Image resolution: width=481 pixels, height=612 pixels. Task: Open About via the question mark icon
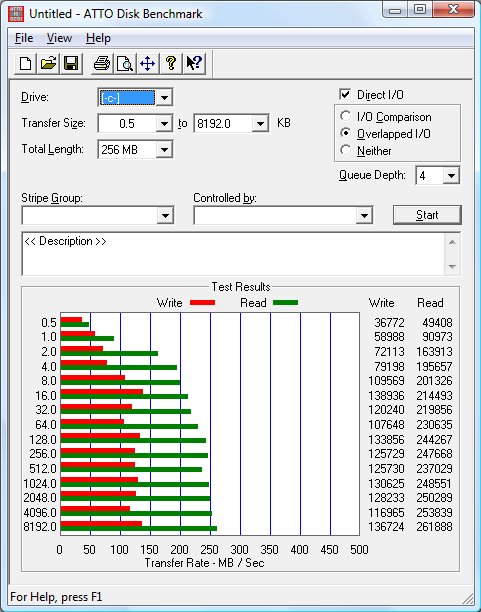click(171, 63)
